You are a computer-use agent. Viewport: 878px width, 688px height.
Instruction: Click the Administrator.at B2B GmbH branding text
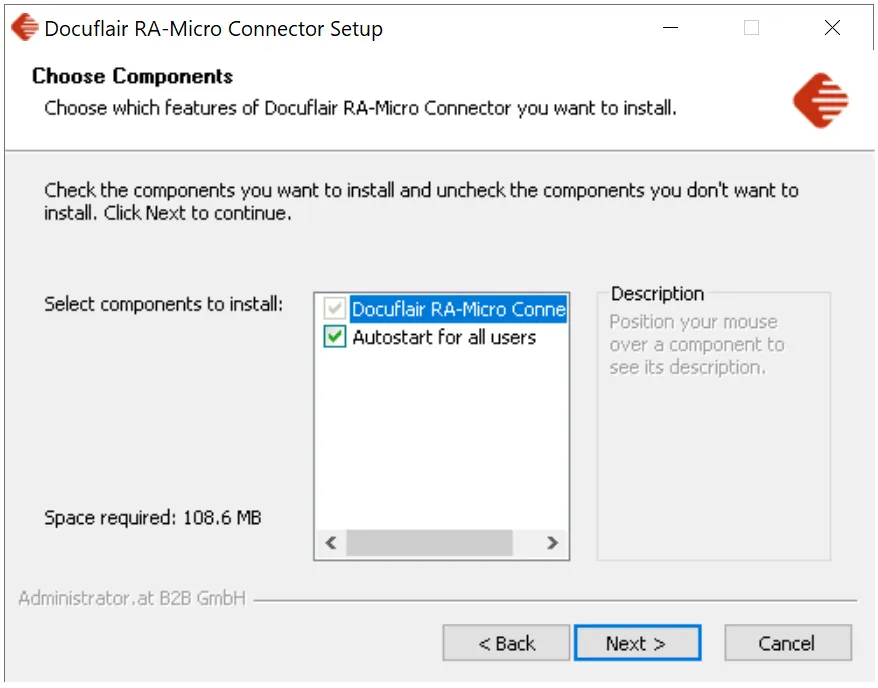[132, 599]
